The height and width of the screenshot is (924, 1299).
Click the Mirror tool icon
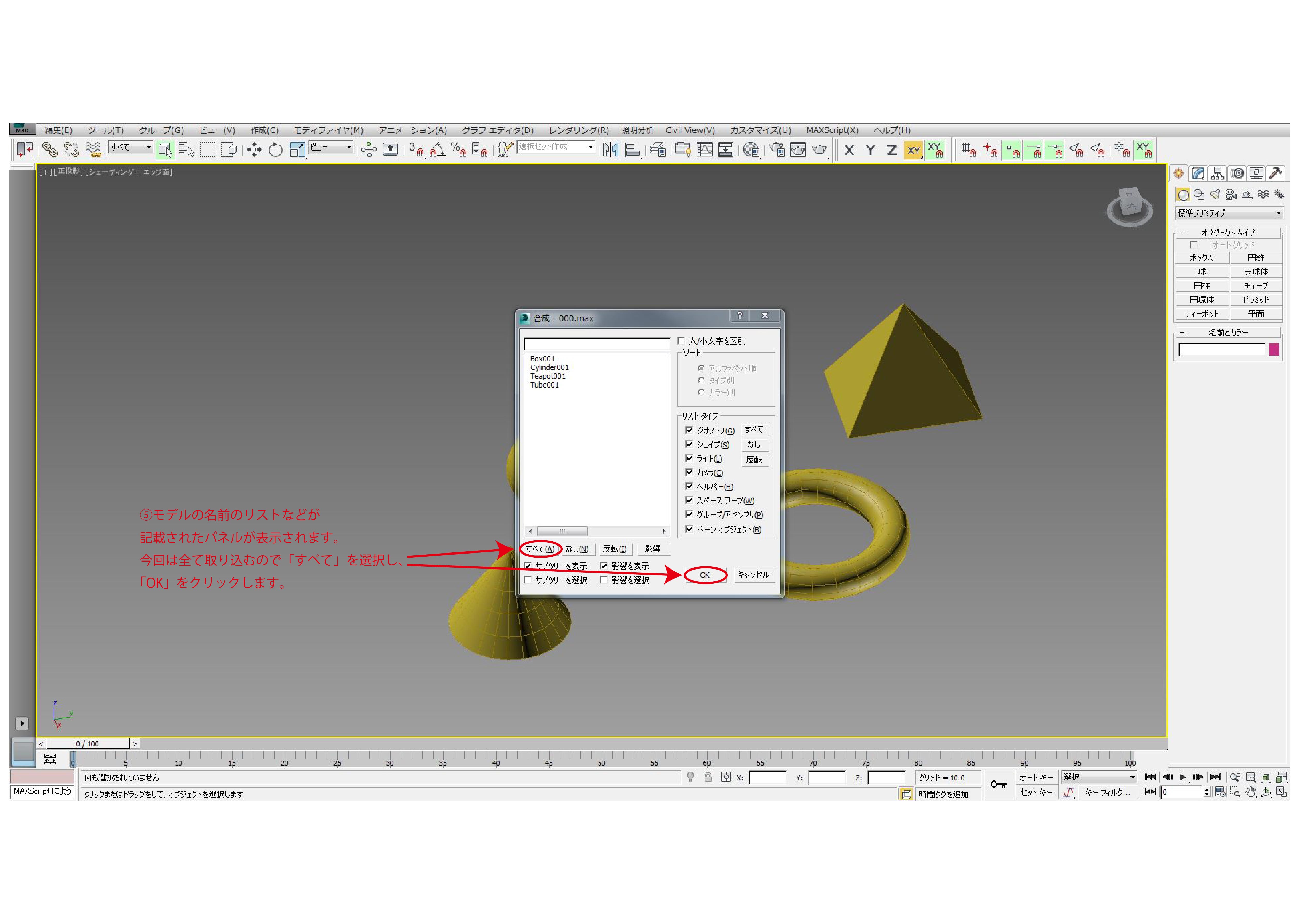(611, 150)
